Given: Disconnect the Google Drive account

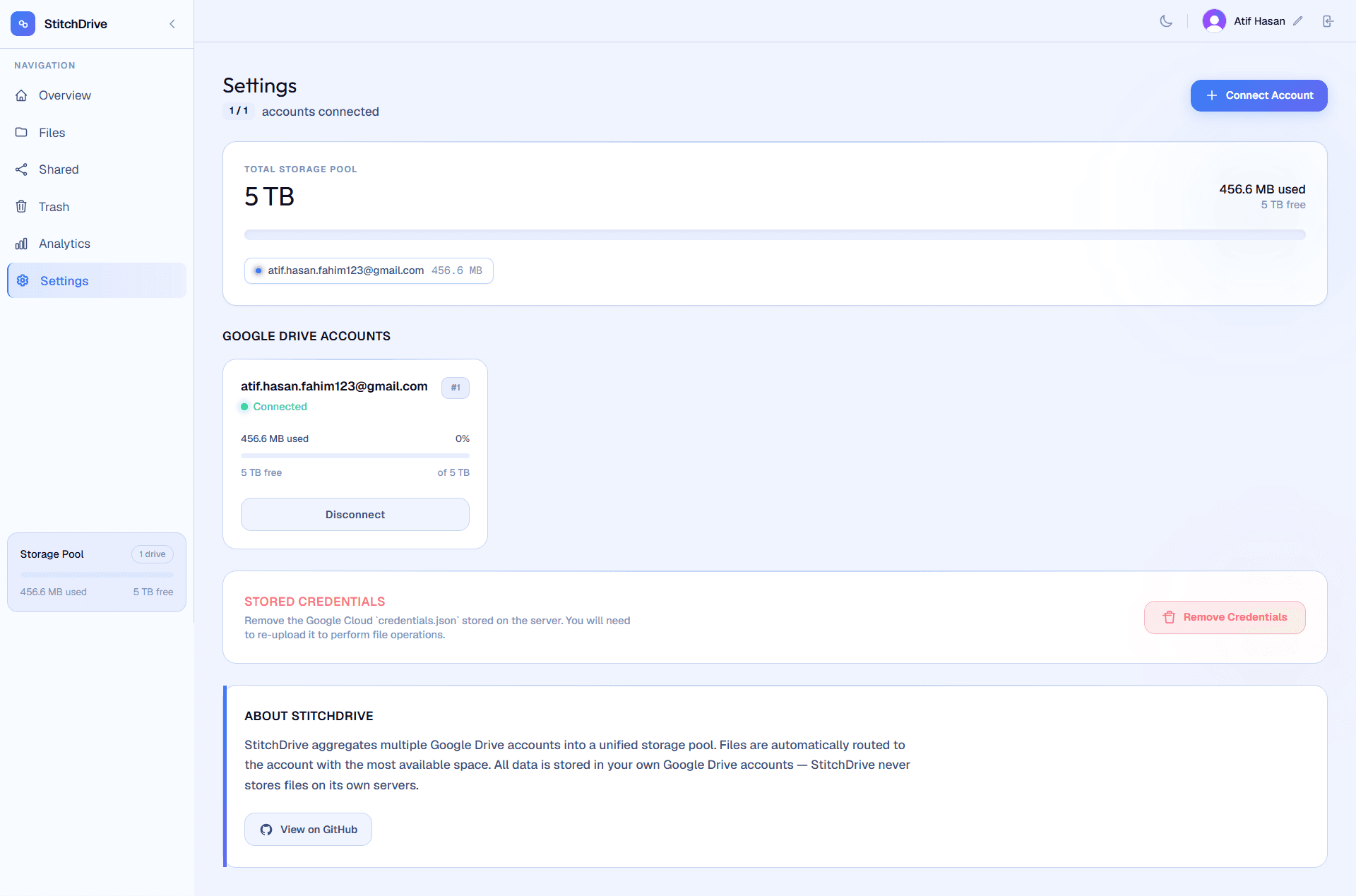Looking at the screenshot, I should point(355,515).
